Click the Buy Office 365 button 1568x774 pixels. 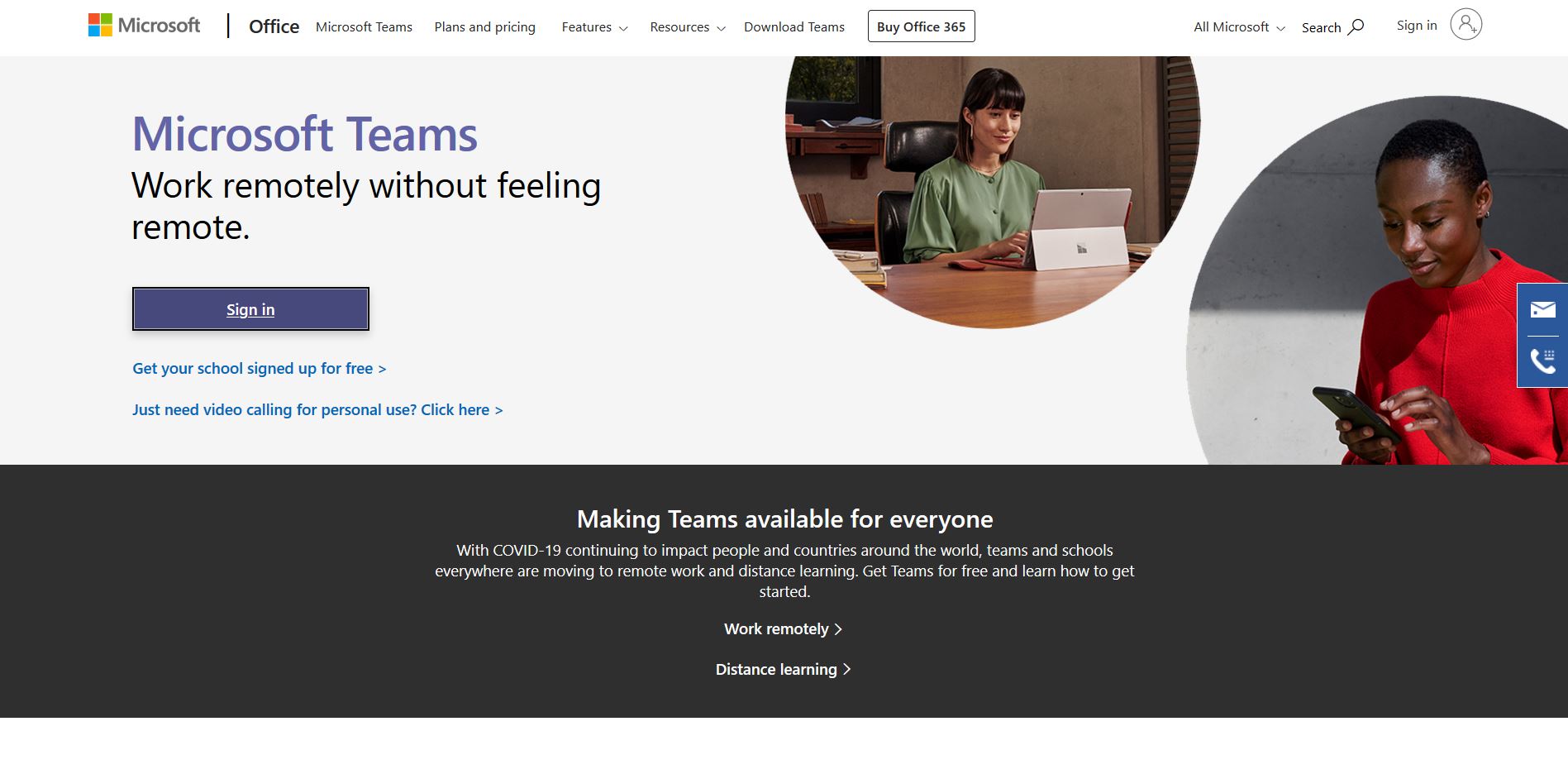coord(921,26)
